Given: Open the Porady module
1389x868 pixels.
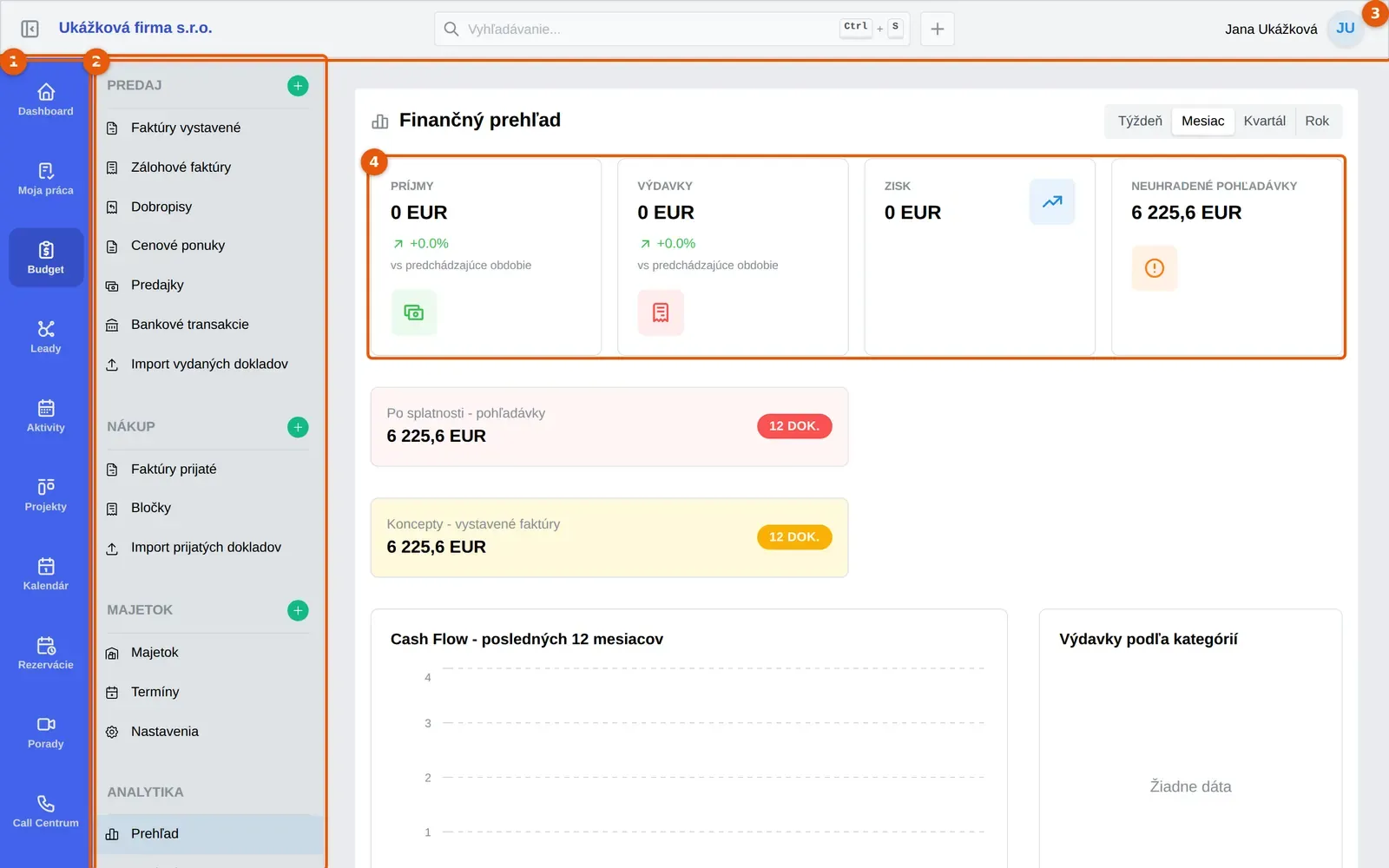Looking at the screenshot, I should pos(46,732).
